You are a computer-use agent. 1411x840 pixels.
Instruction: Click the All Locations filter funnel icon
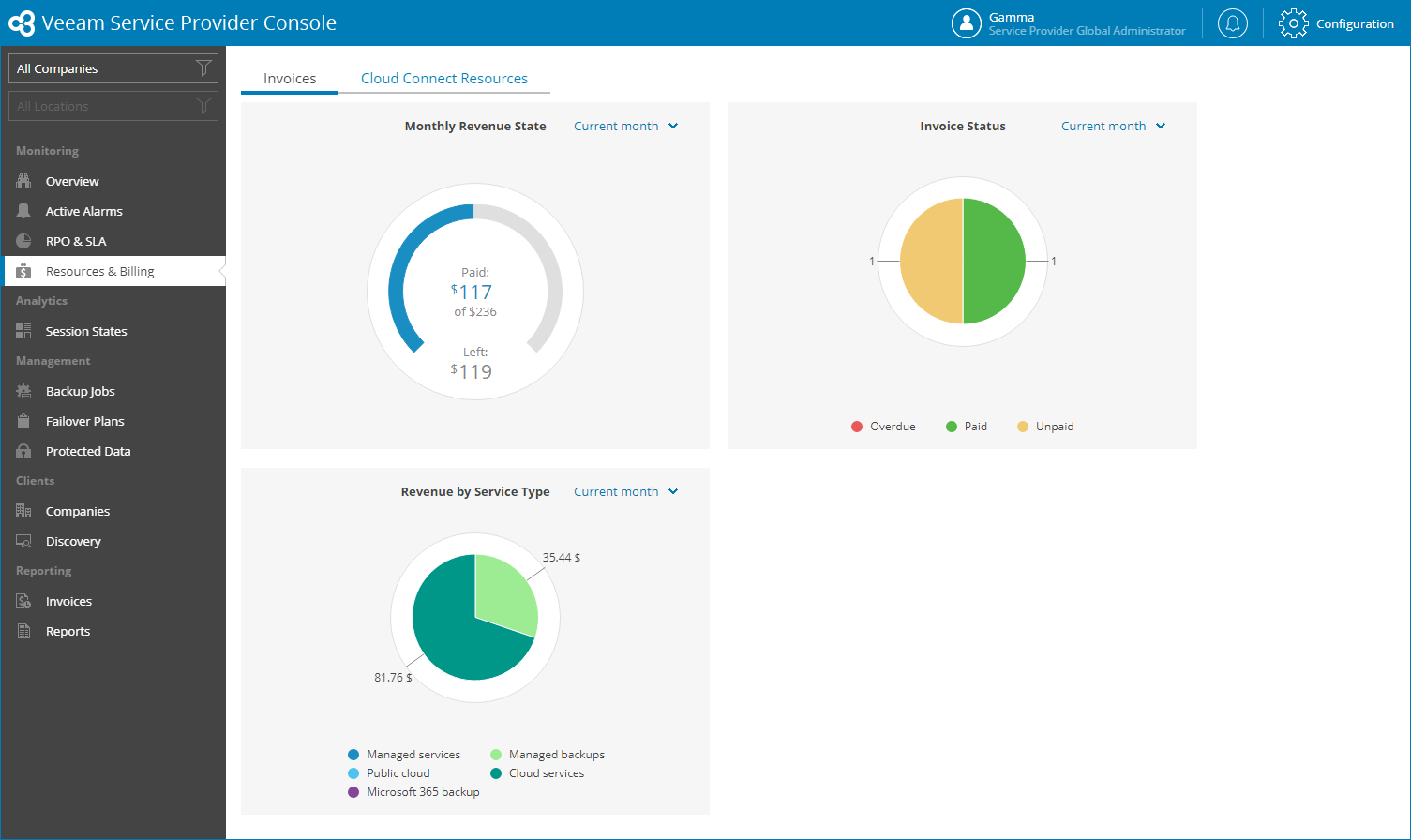coord(203,106)
